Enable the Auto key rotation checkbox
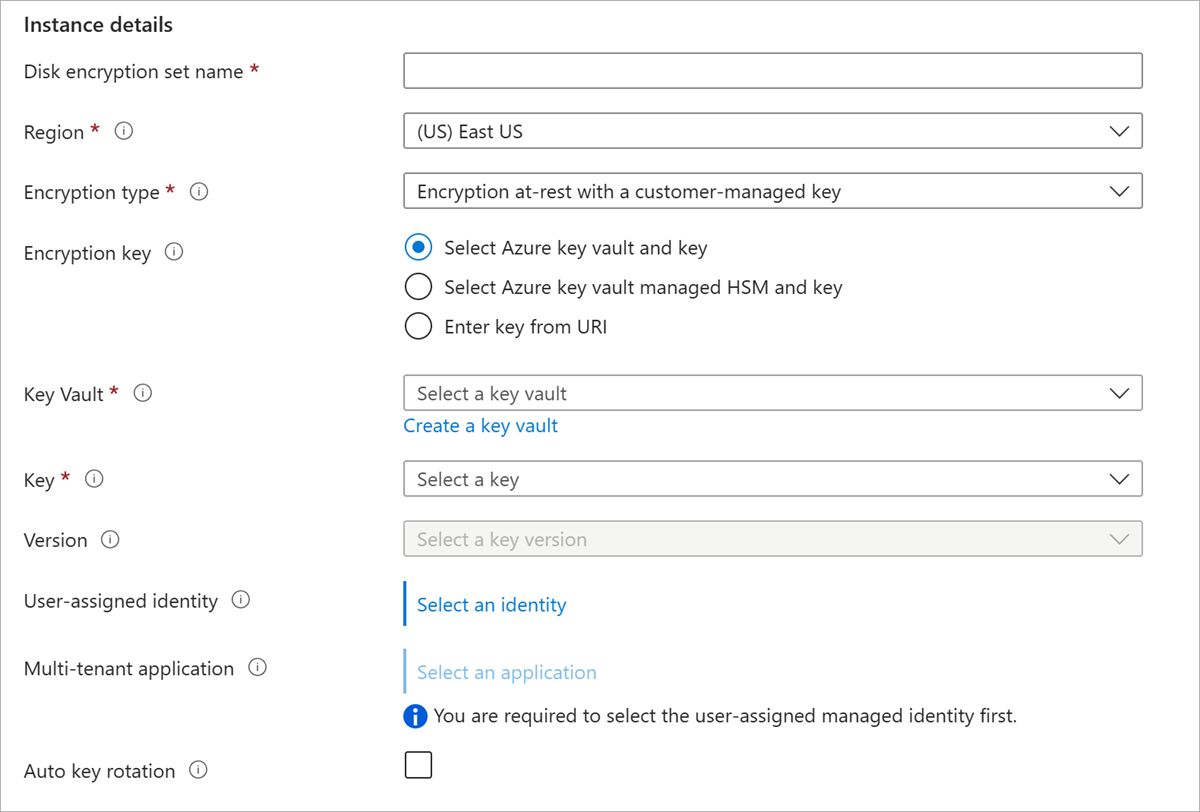This screenshot has height=812, width=1200. [x=418, y=766]
